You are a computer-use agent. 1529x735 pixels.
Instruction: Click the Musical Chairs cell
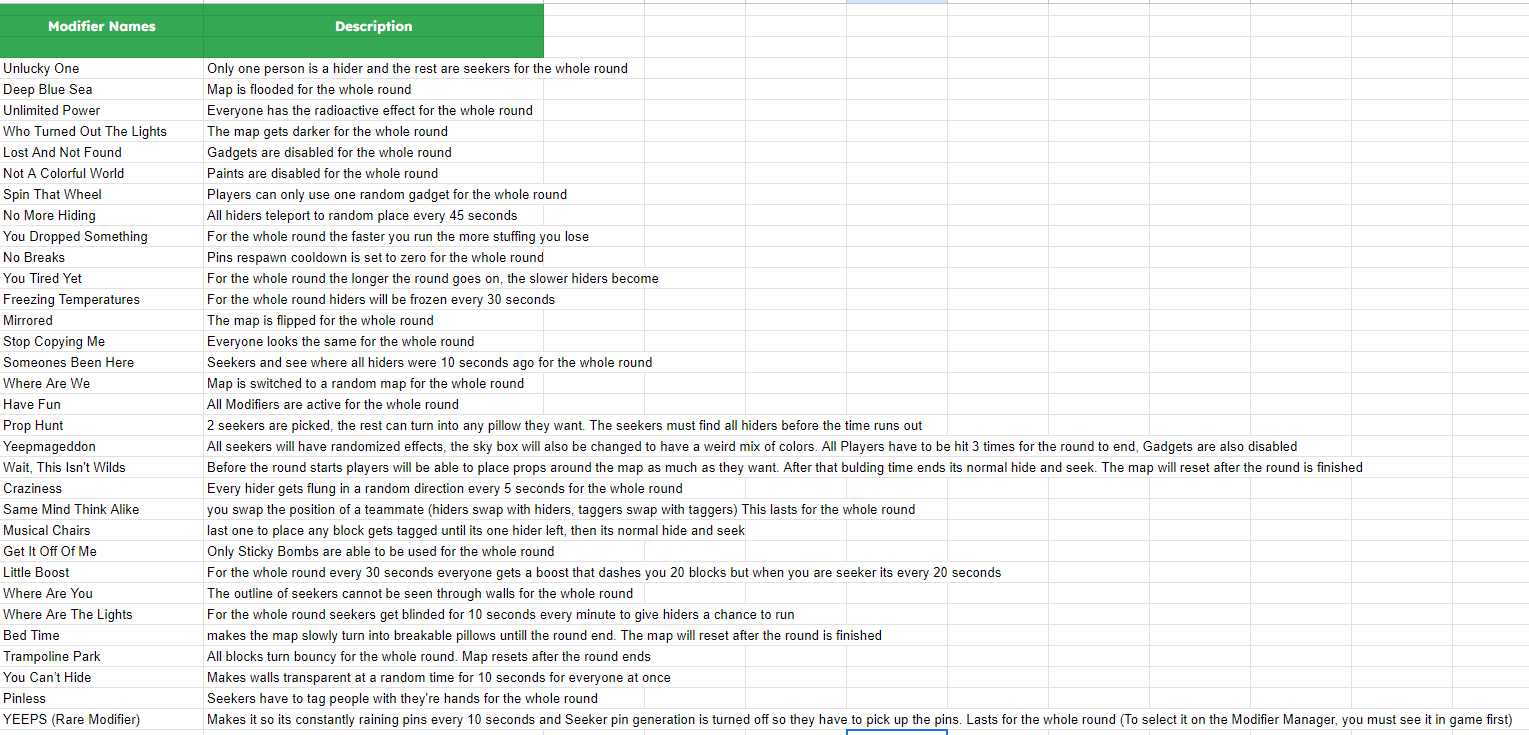click(x=102, y=530)
